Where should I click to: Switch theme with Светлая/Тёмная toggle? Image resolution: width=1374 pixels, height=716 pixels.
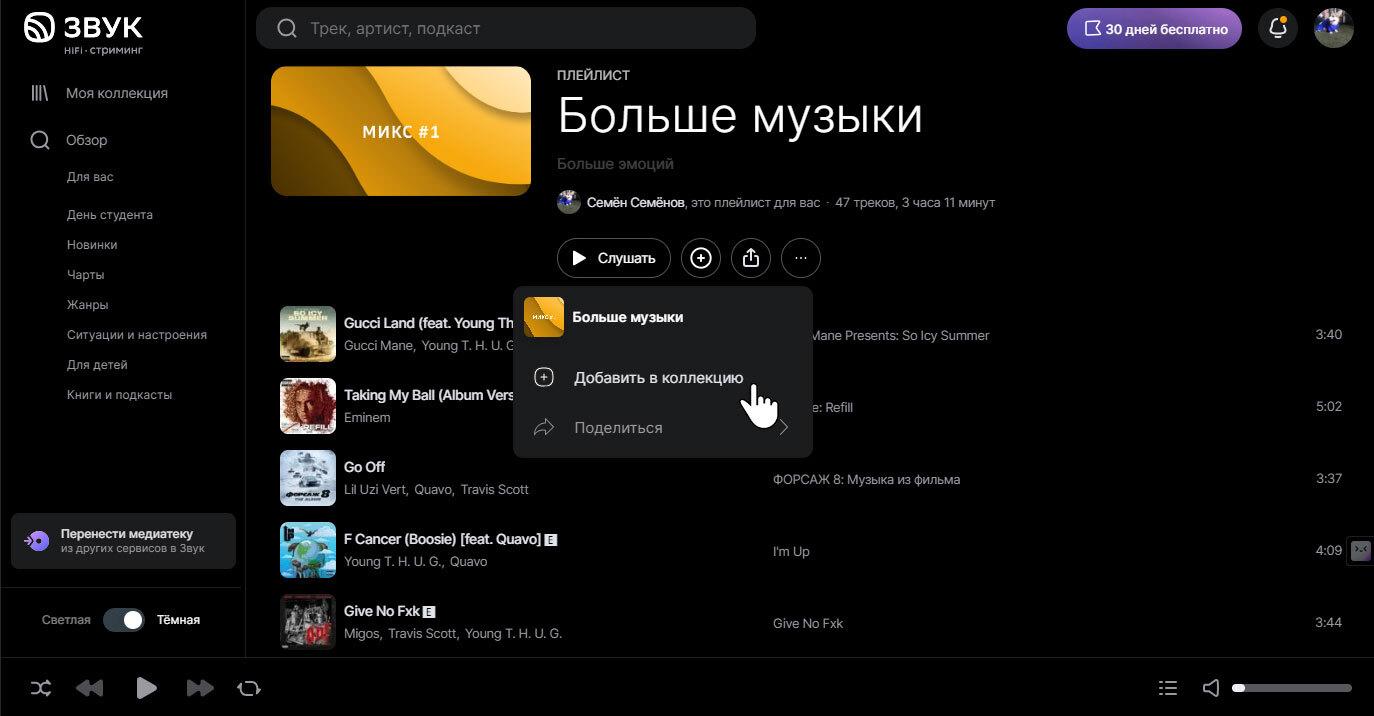(x=124, y=620)
